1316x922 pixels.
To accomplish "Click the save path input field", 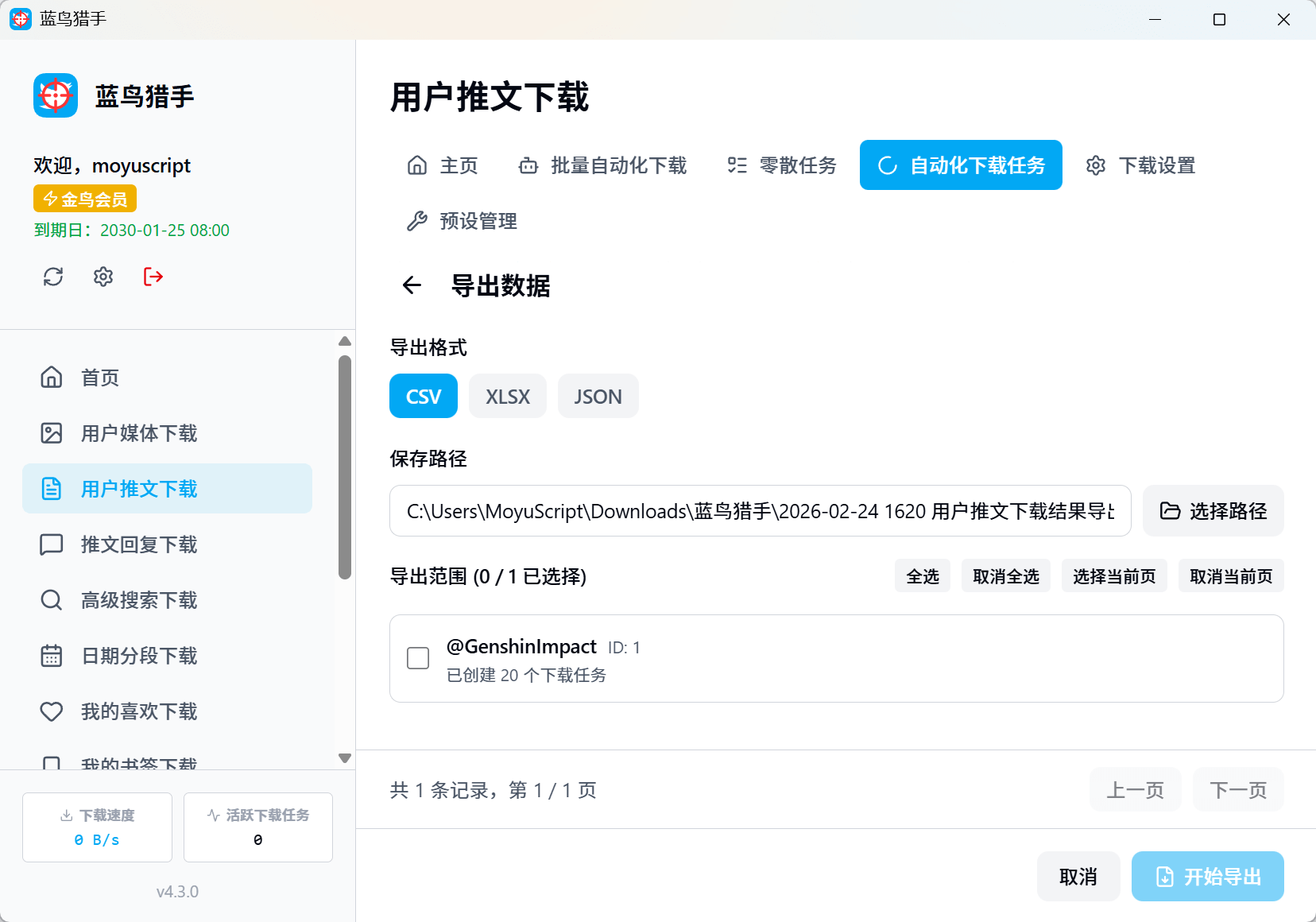I will pyautogui.click(x=760, y=511).
